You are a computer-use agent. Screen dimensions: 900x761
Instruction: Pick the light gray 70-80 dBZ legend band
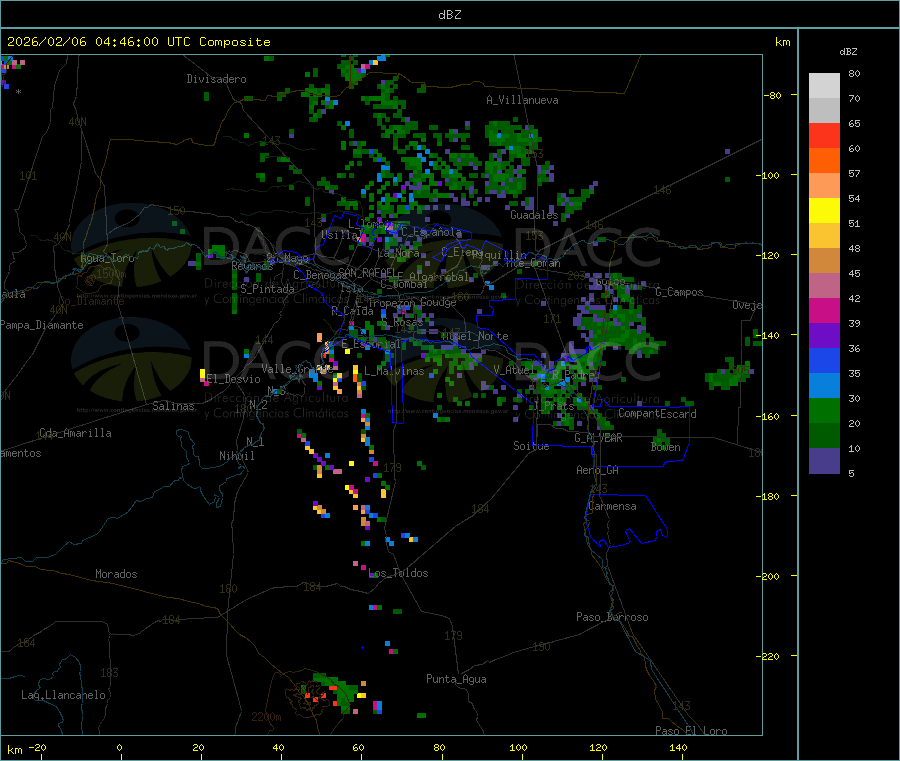point(824,86)
